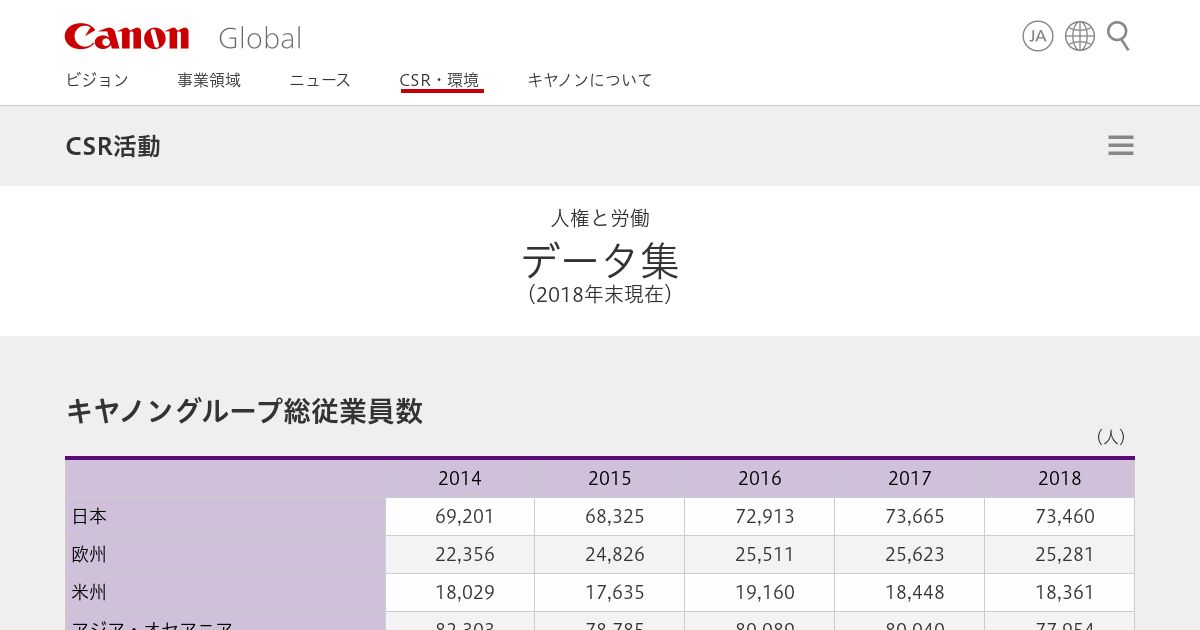
Task: Select the CSR・環境 navigation tab
Action: click(x=440, y=80)
